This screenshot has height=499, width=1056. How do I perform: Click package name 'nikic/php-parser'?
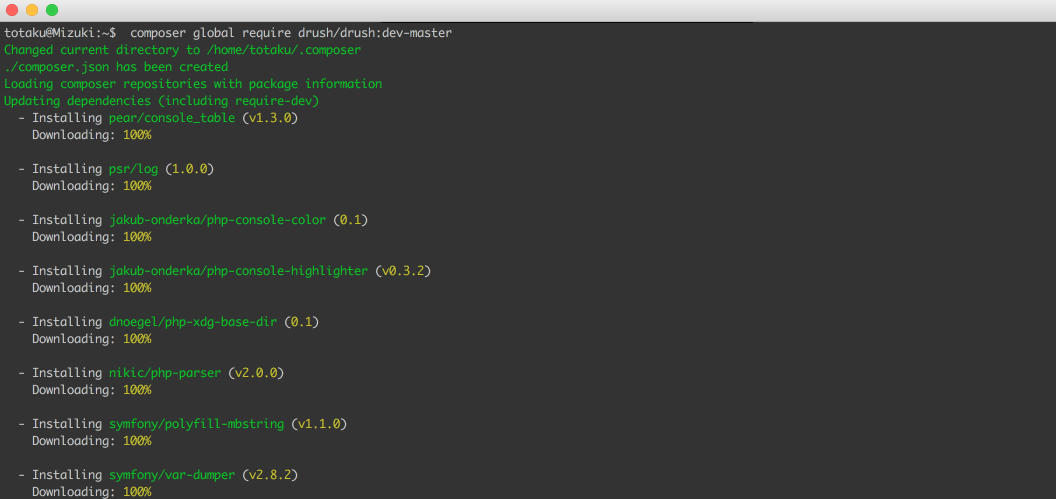coord(165,373)
